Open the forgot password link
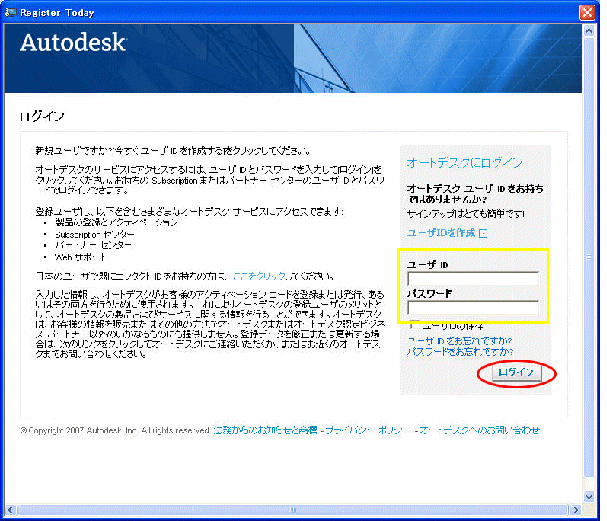Image resolution: width=607 pixels, height=521 pixels. pos(460,351)
